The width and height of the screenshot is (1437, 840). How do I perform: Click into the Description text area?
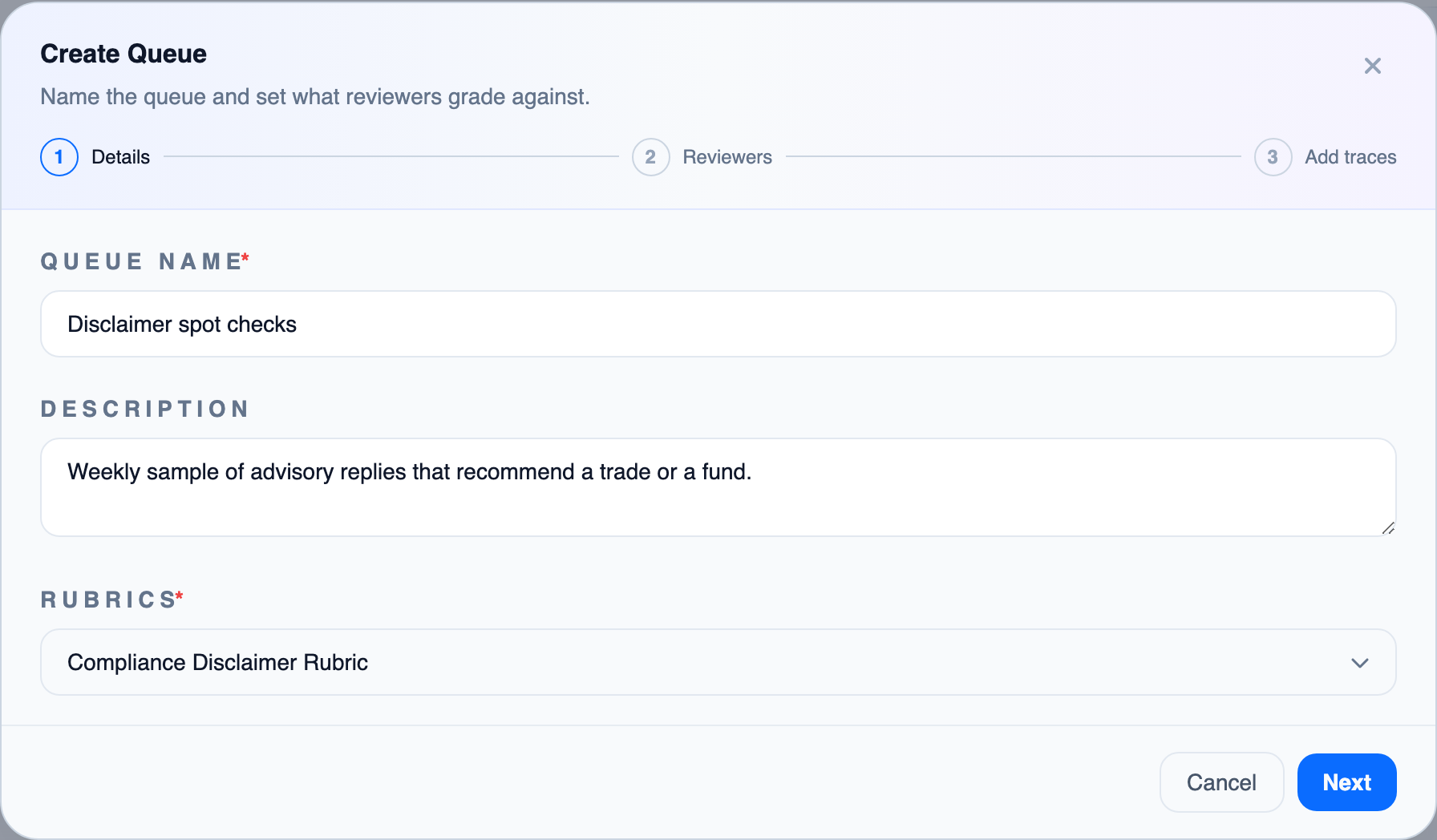click(x=718, y=487)
